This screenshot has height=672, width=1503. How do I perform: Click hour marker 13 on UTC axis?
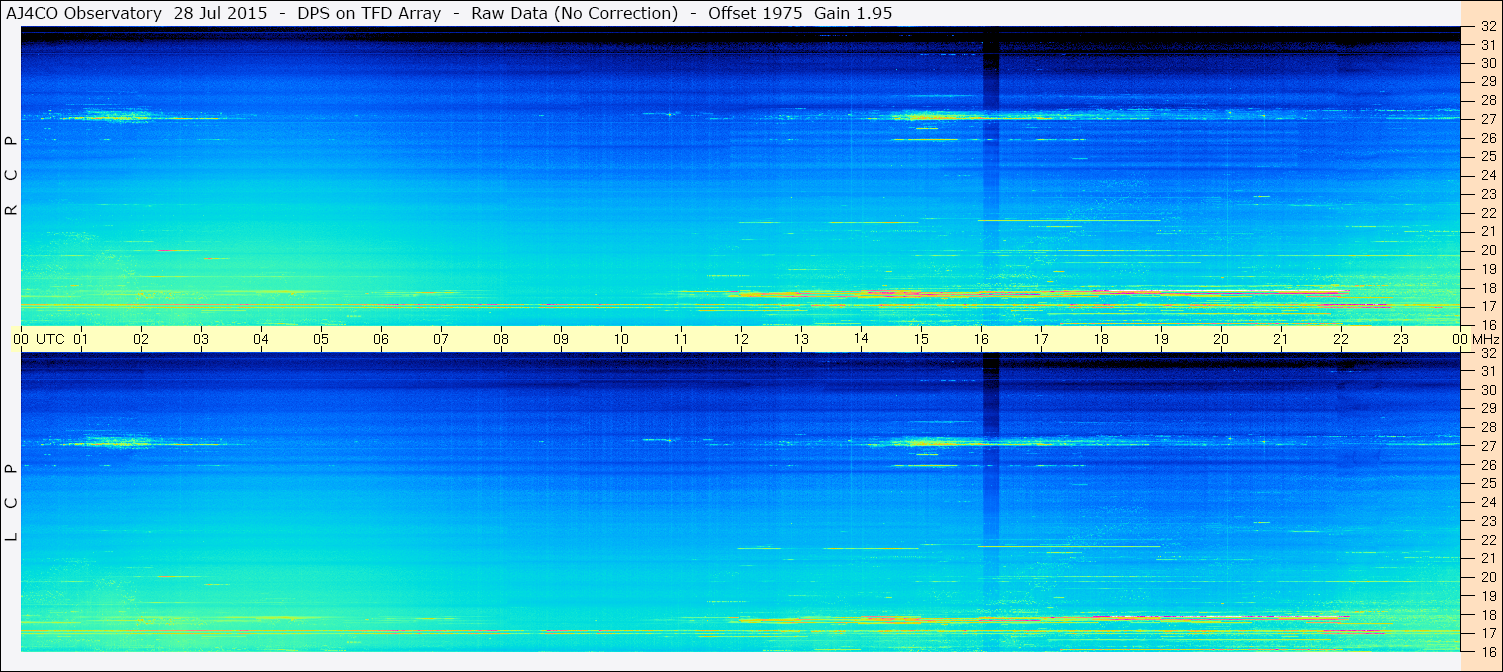click(x=801, y=339)
